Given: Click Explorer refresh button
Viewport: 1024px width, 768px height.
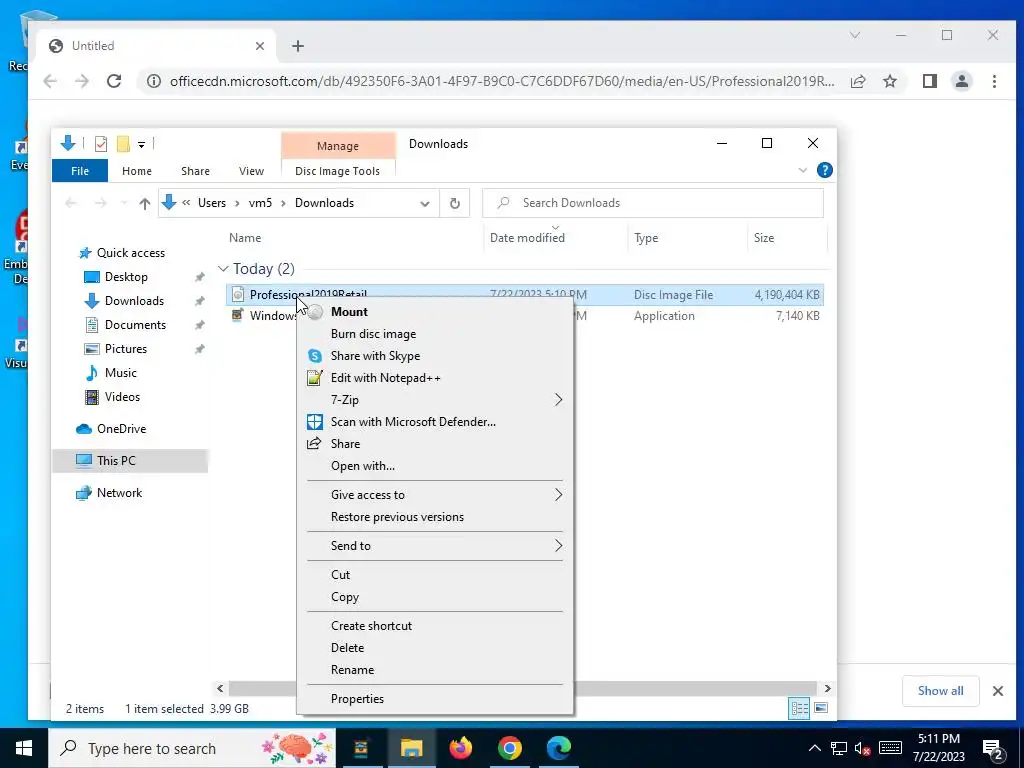Looking at the screenshot, I should (x=455, y=203).
